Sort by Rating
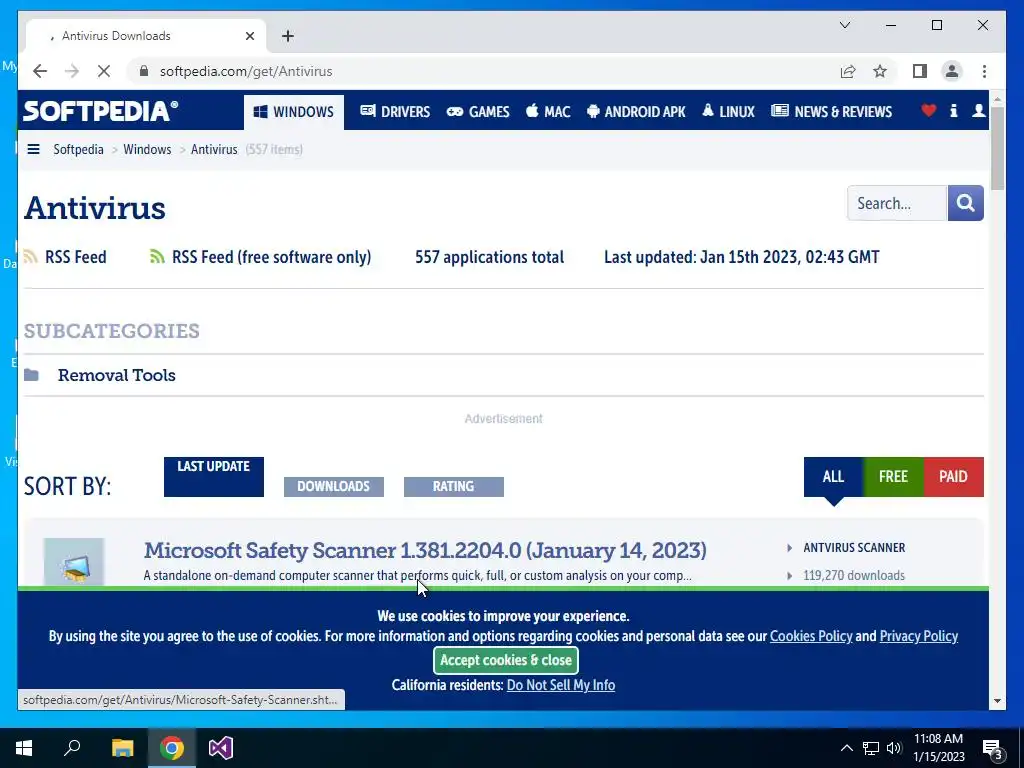The width and height of the screenshot is (1024, 768). click(454, 487)
